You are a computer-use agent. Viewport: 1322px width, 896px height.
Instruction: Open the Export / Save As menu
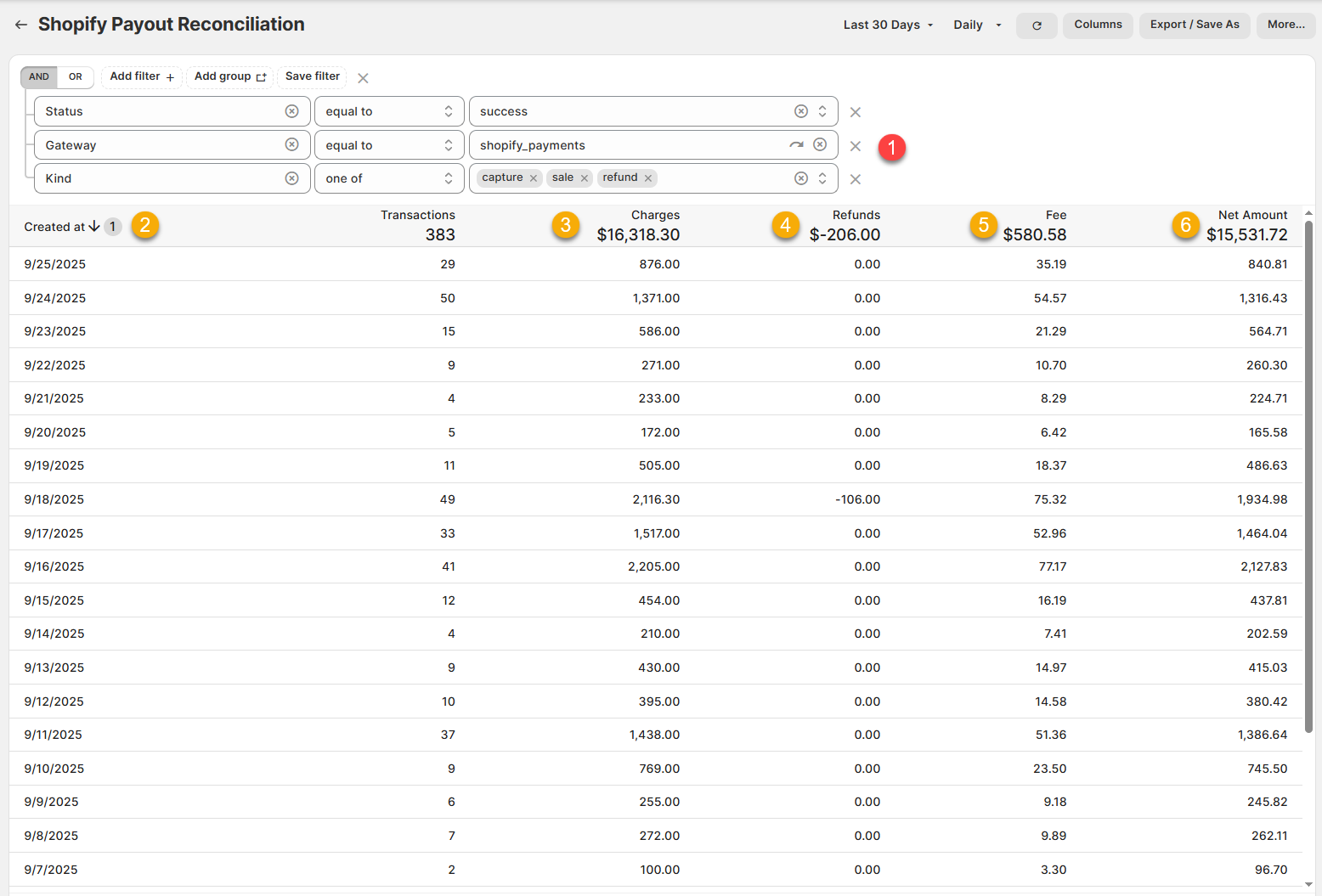point(1194,25)
